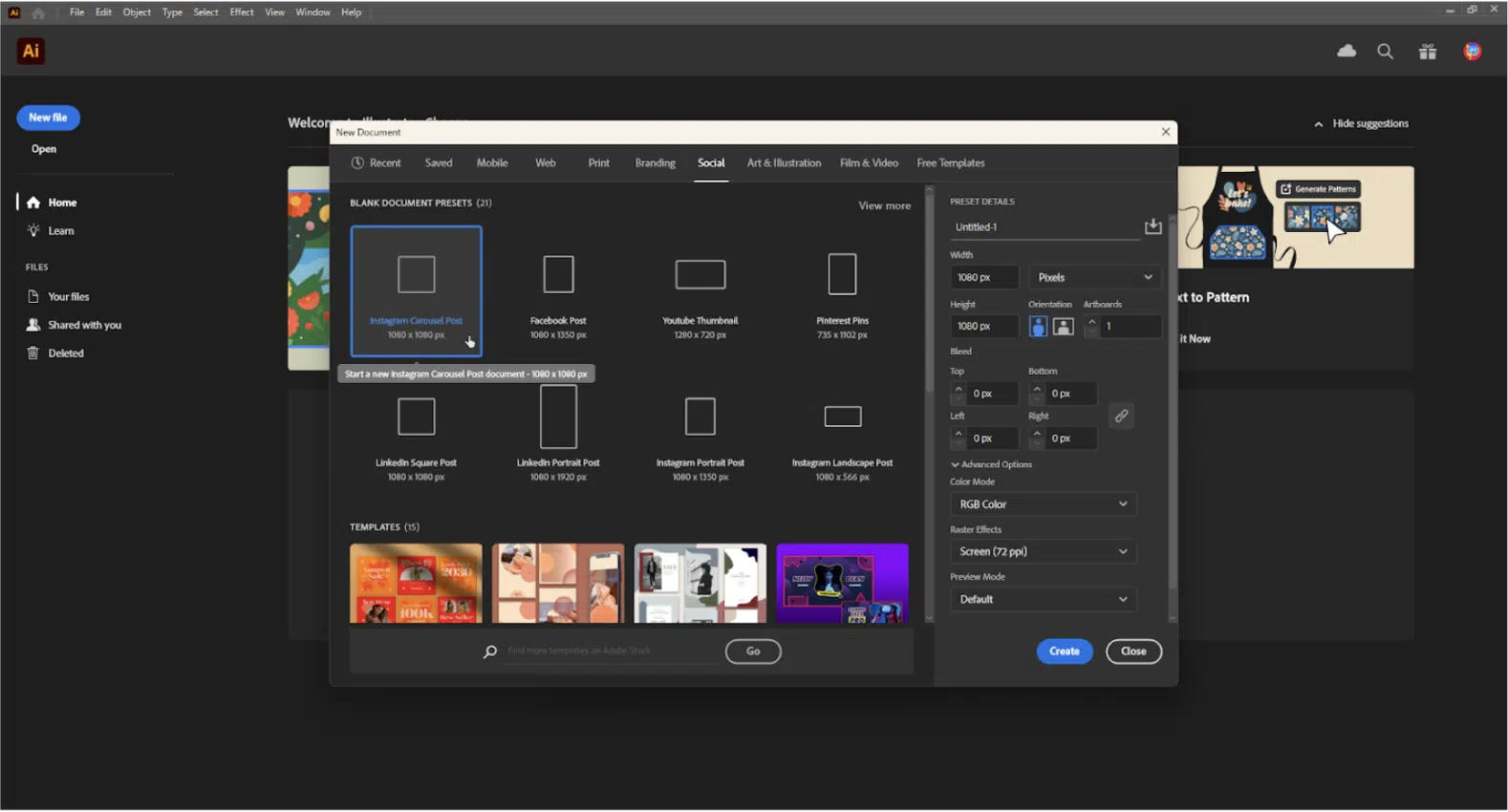The width and height of the screenshot is (1508, 812).
Task: Collapse suggestions with Hide suggestions chevron
Action: tap(1319, 124)
